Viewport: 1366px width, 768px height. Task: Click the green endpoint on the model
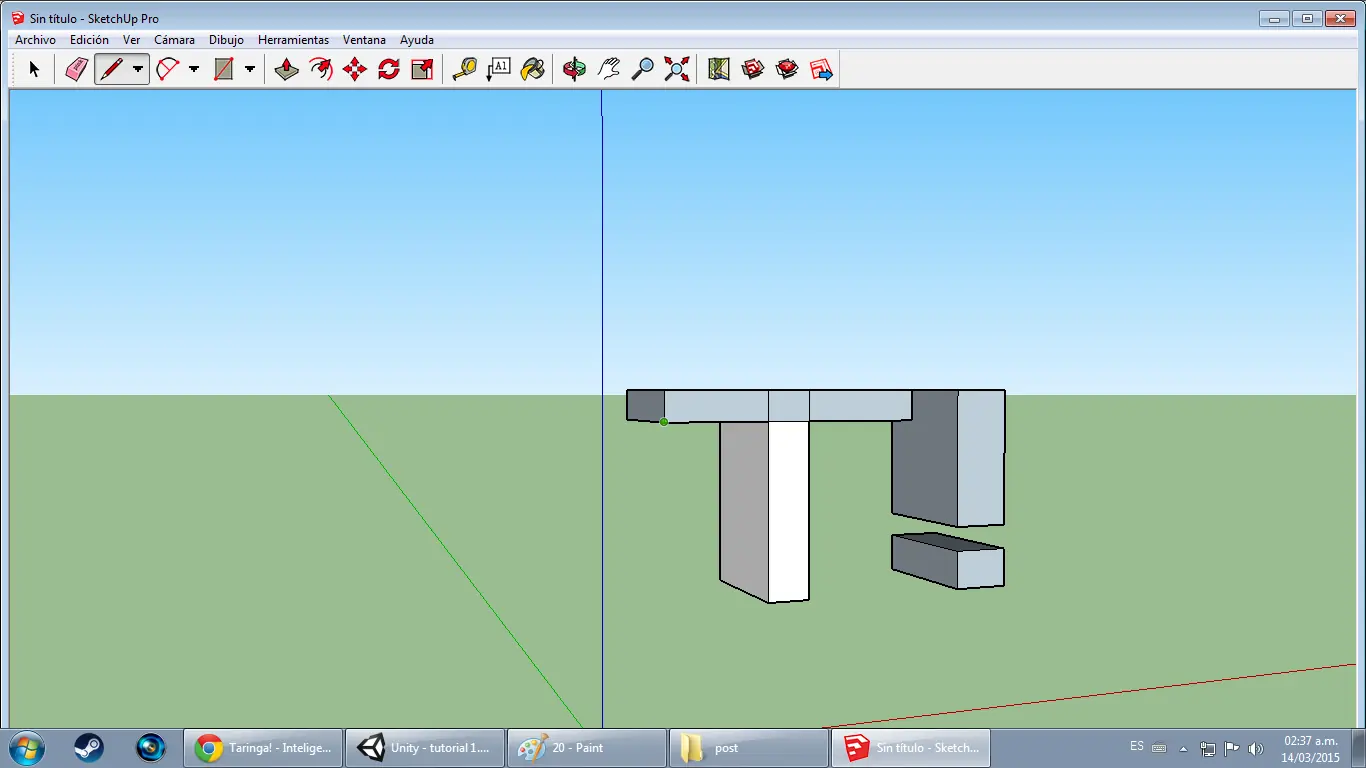[x=664, y=422]
